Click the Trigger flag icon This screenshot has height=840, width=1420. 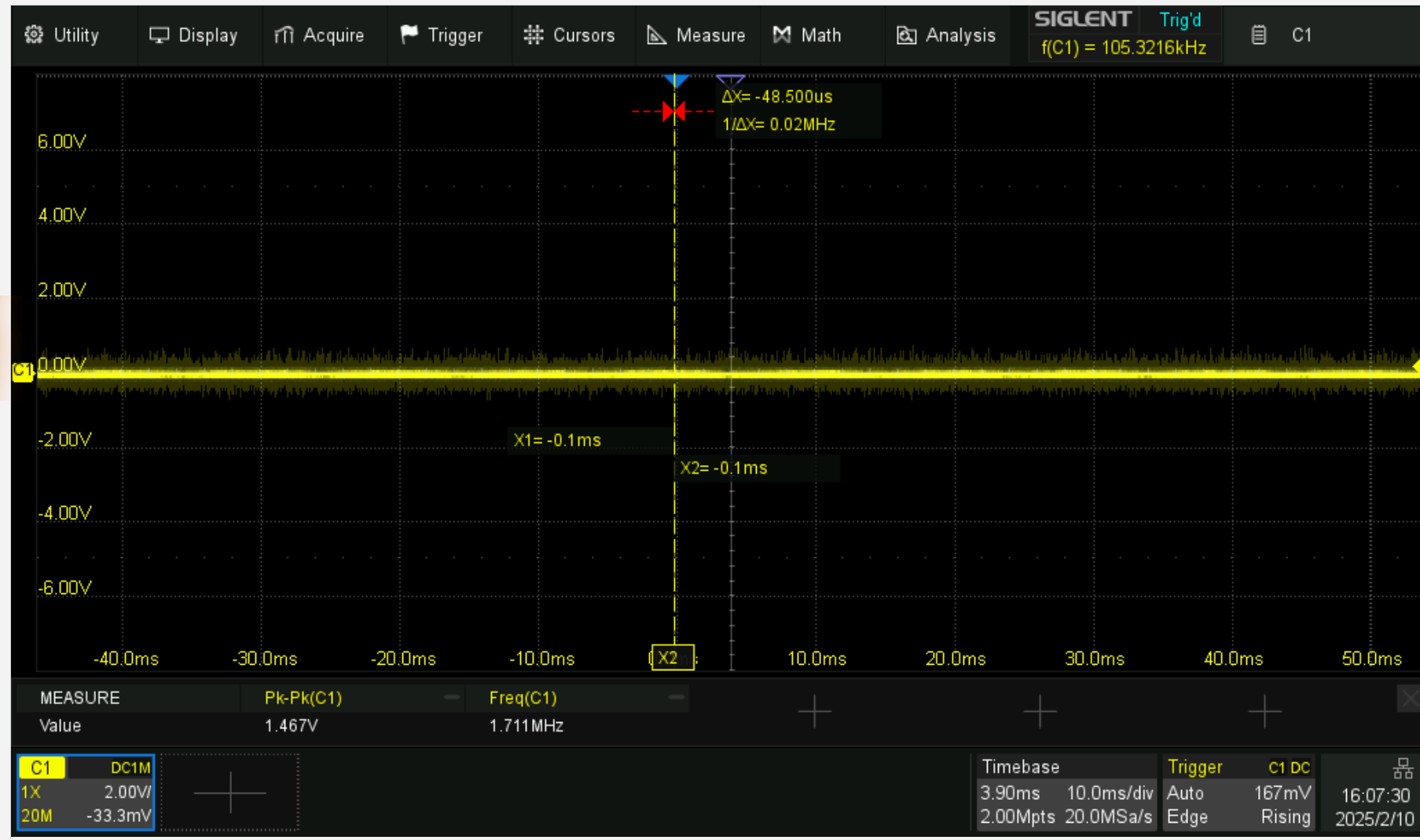click(x=409, y=35)
